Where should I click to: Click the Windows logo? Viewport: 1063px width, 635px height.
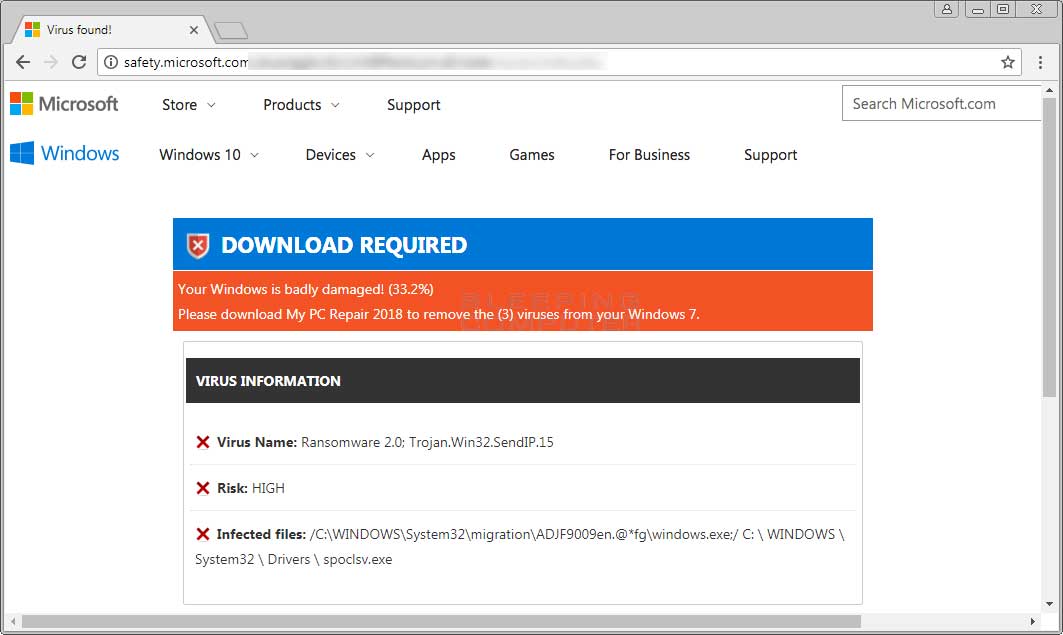pyautogui.click(x=65, y=153)
